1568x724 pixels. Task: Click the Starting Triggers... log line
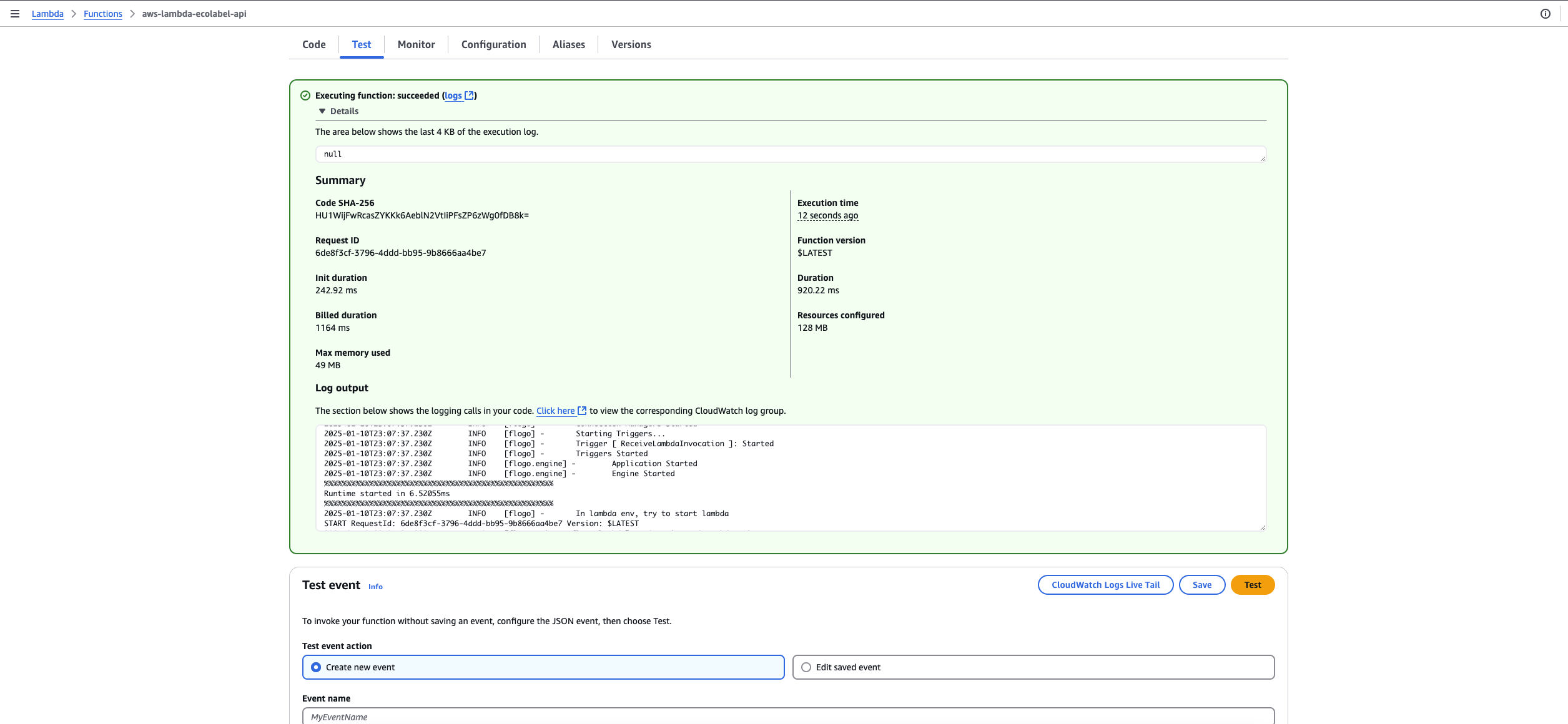[x=495, y=434]
